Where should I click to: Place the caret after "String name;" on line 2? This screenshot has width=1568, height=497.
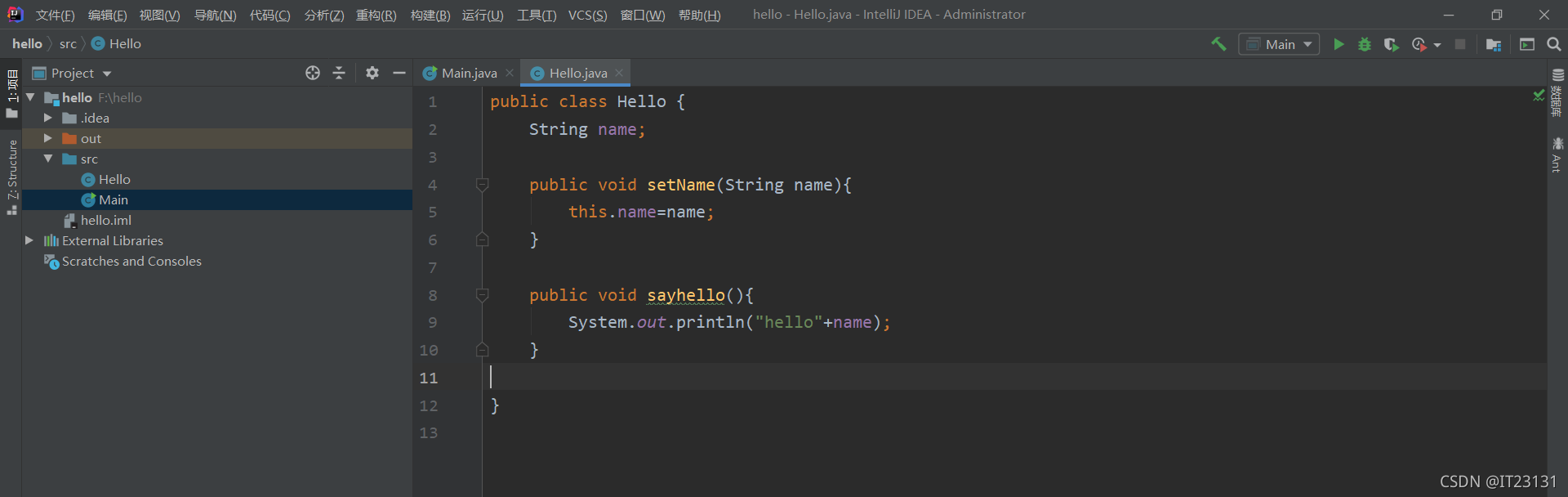coord(647,129)
